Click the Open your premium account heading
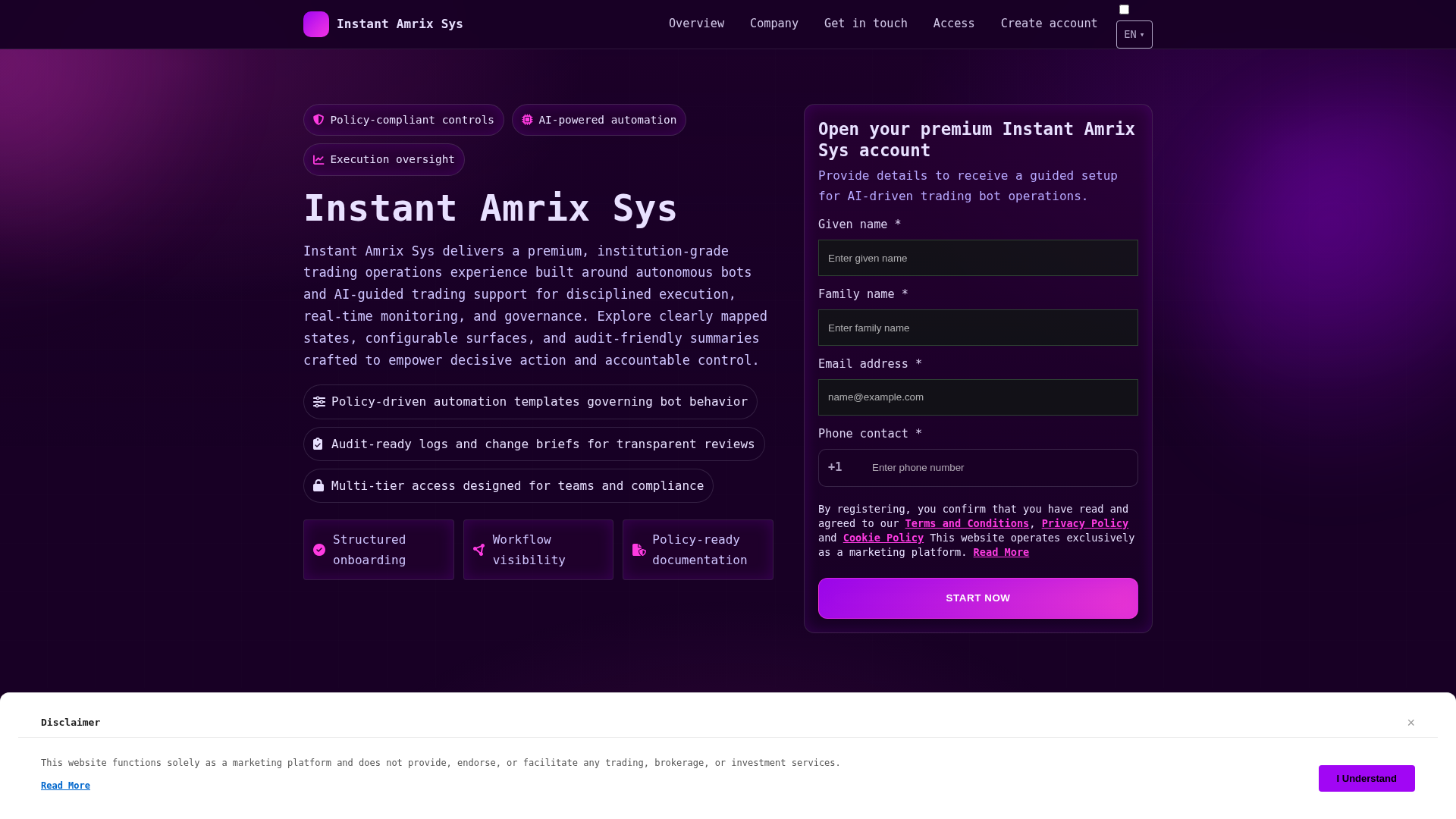Image resolution: width=1456 pixels, height=819 pixels. (x=977, y=140)
